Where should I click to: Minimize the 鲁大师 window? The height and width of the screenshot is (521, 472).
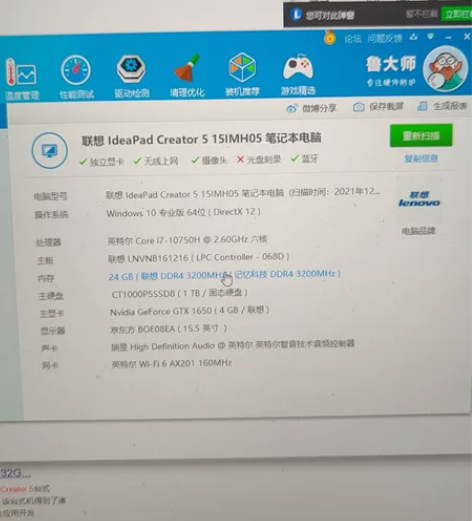point(448,37)
